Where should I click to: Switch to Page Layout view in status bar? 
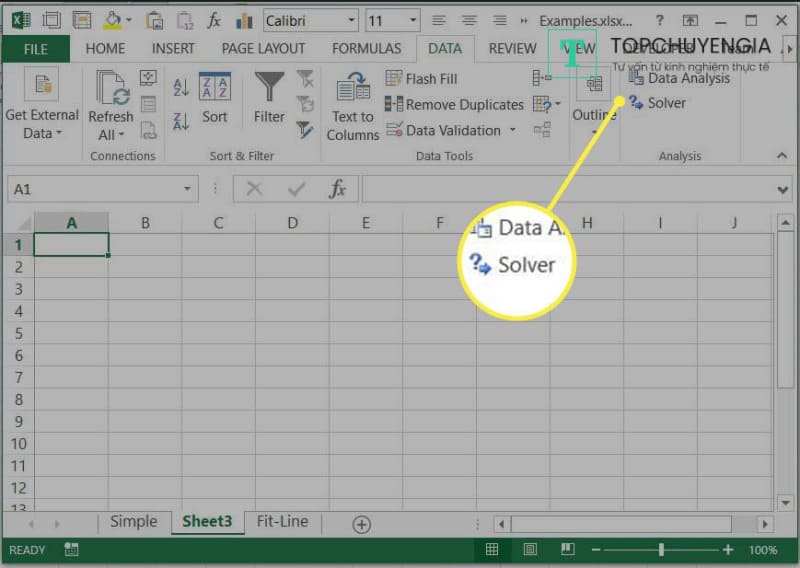pos(530,549)
